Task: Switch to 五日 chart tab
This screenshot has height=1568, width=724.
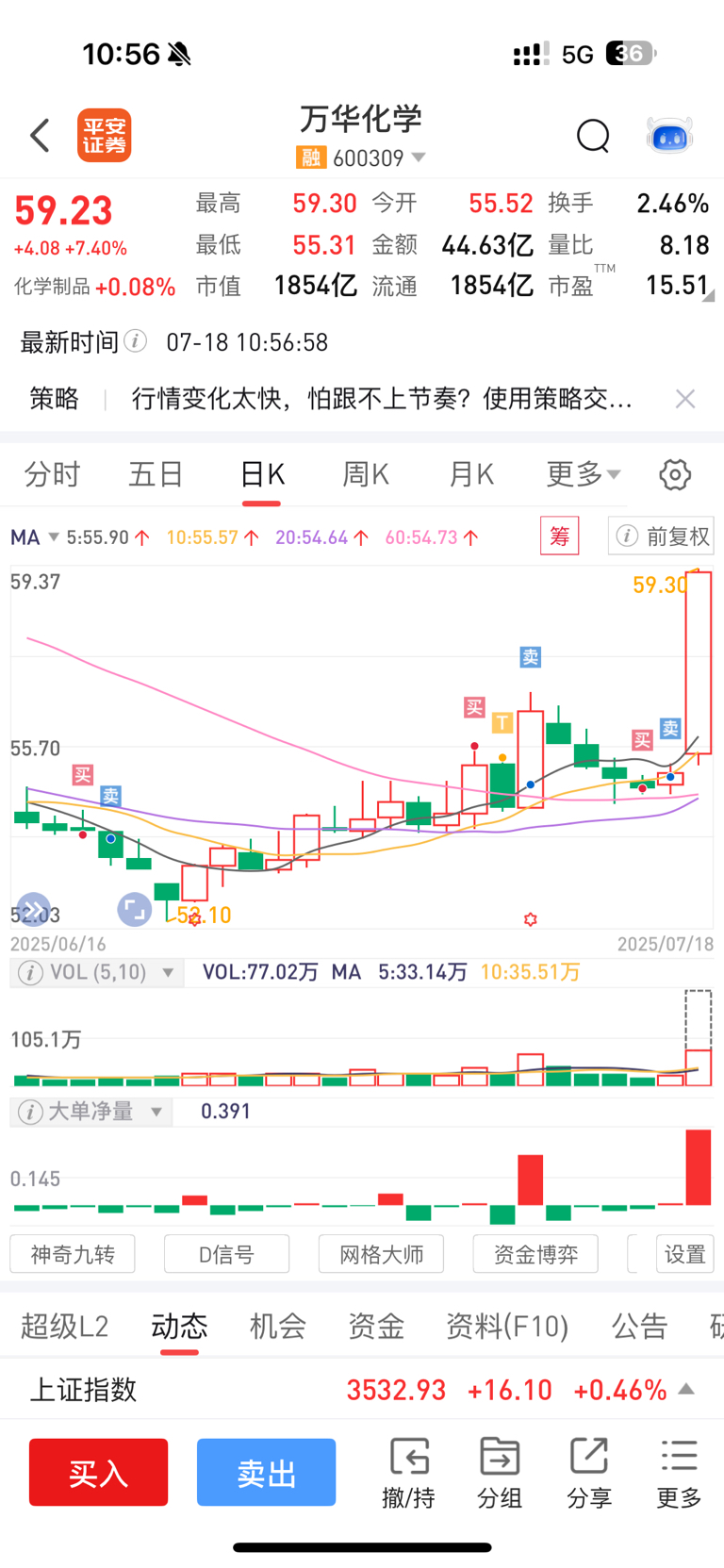Action: click(x=156, y=474)
